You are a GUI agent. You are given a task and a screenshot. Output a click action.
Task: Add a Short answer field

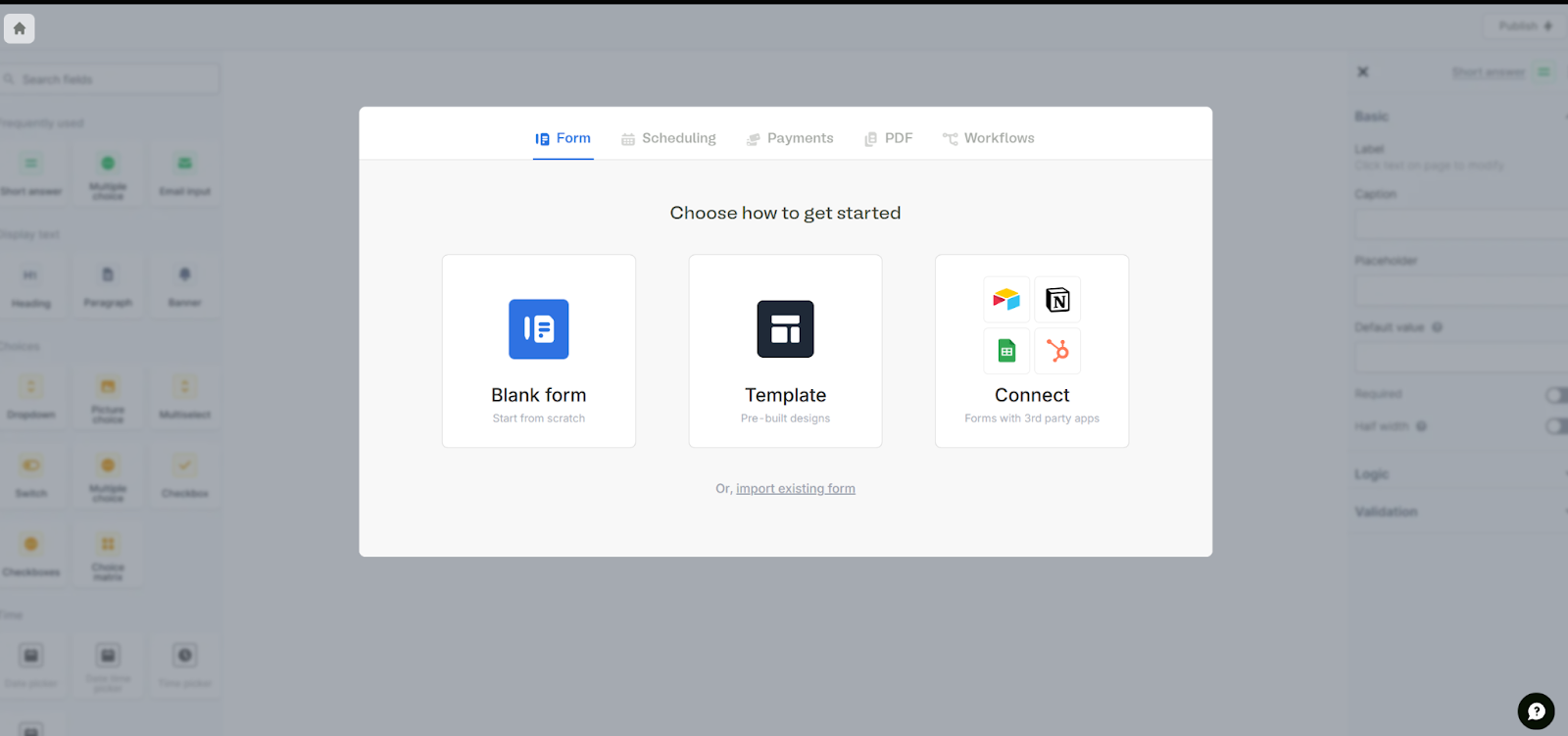(x=31, y=173)
